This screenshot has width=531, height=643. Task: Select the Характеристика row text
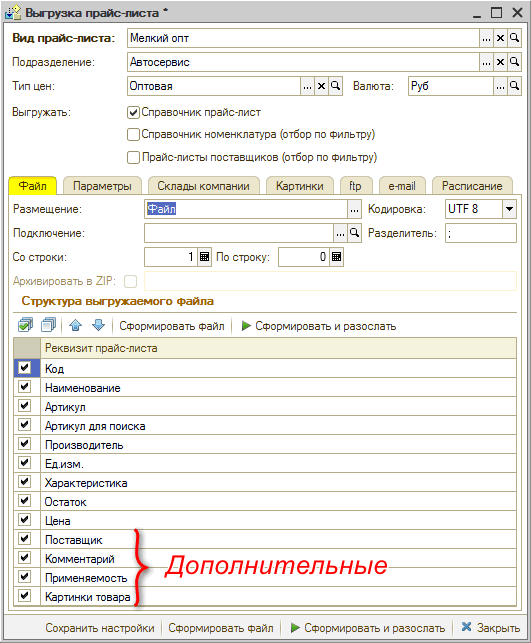point(86,483)
